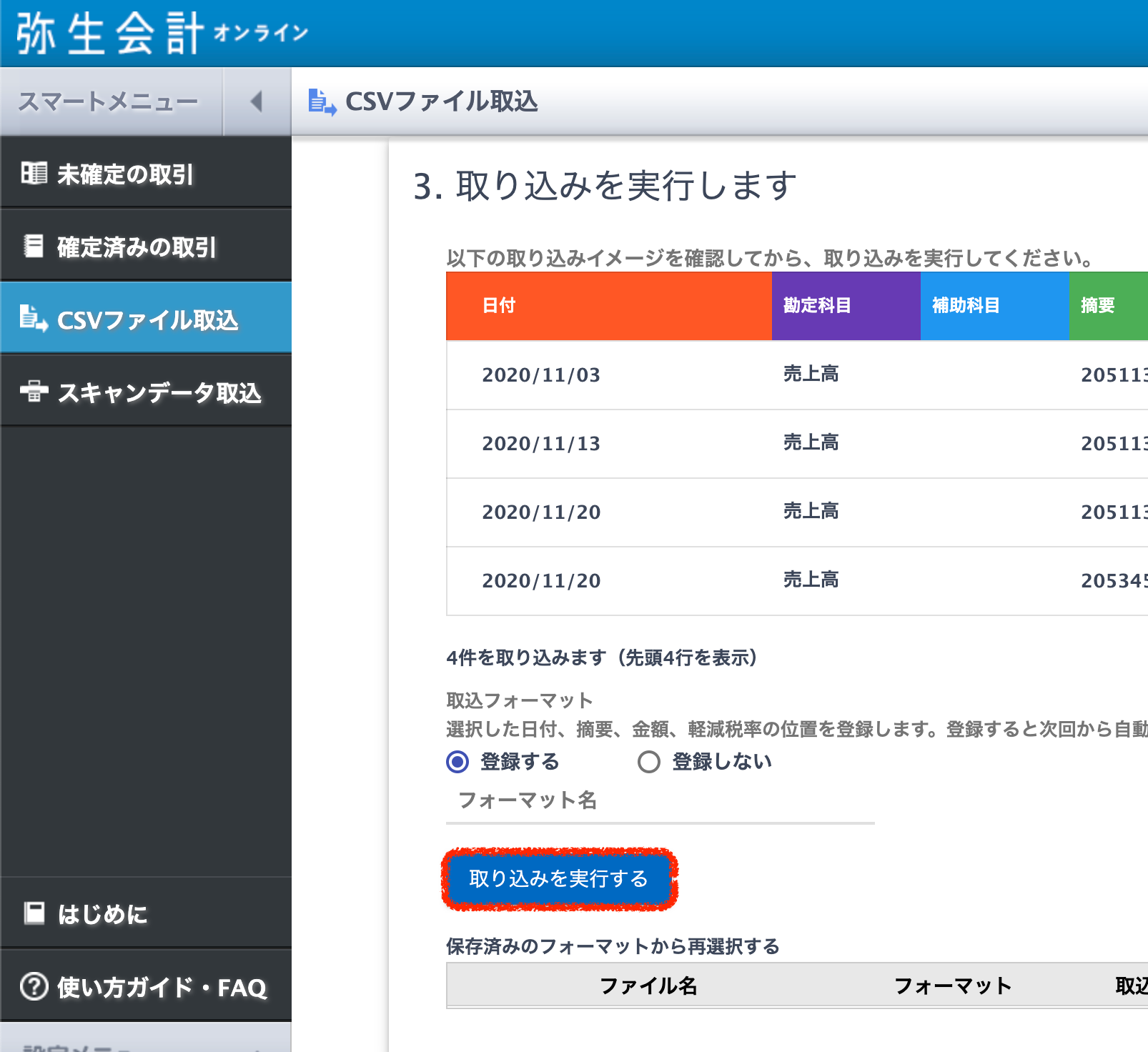Click the 未確定の取引 table icon
Viewport: 1148px width, 1052px height.
34,173
